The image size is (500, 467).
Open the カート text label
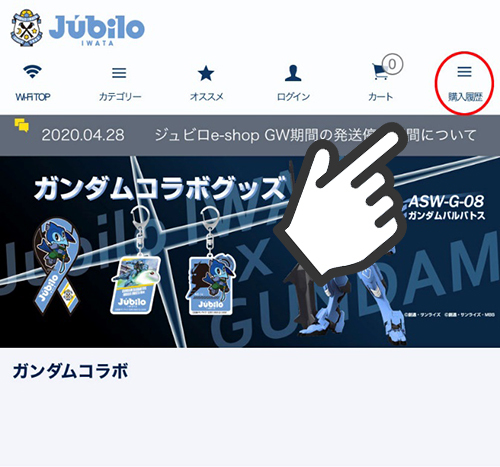[380, 97]
